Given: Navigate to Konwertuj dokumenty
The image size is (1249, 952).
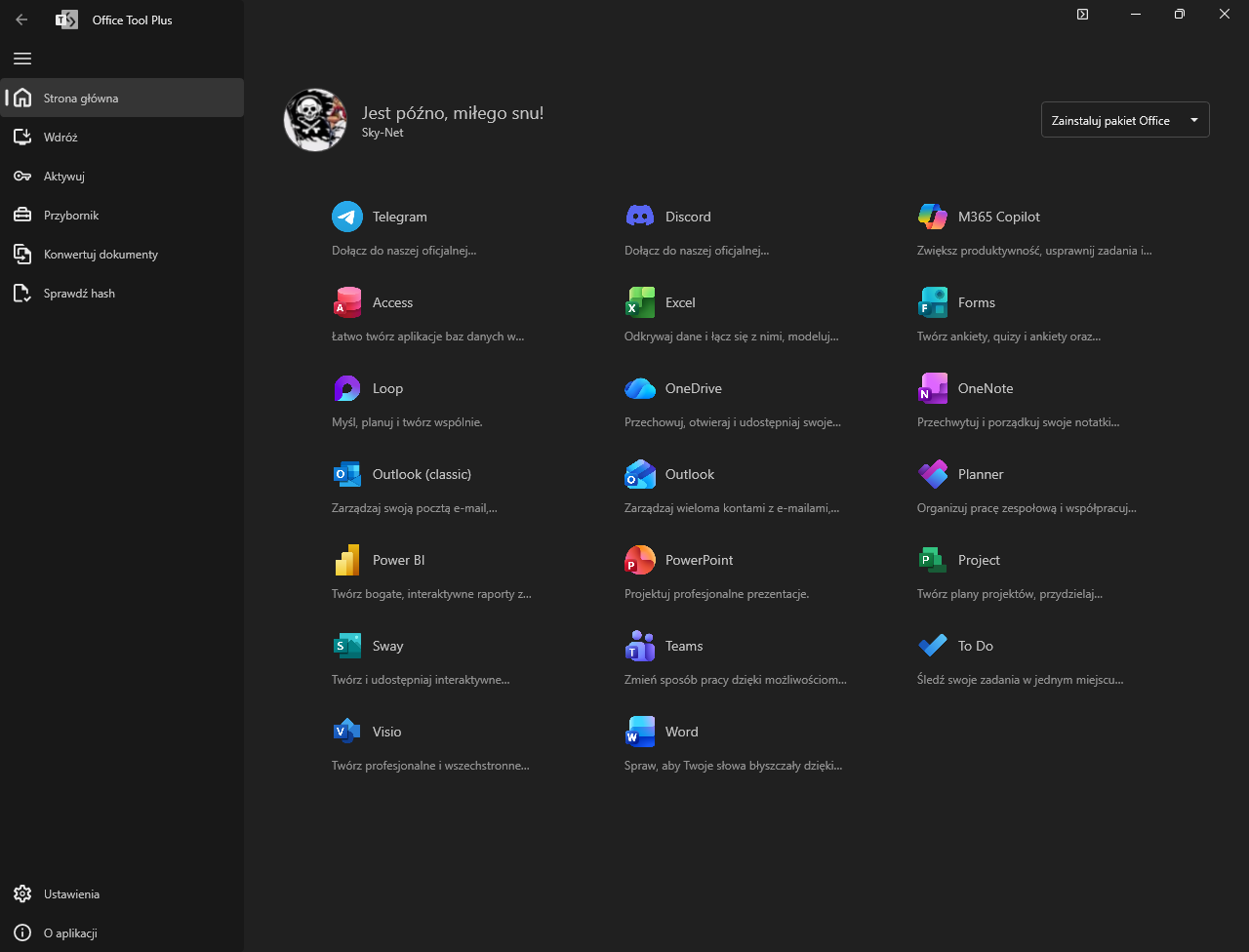Looking at the screenshot, I should pyautogui.click(x=122, y=254).
